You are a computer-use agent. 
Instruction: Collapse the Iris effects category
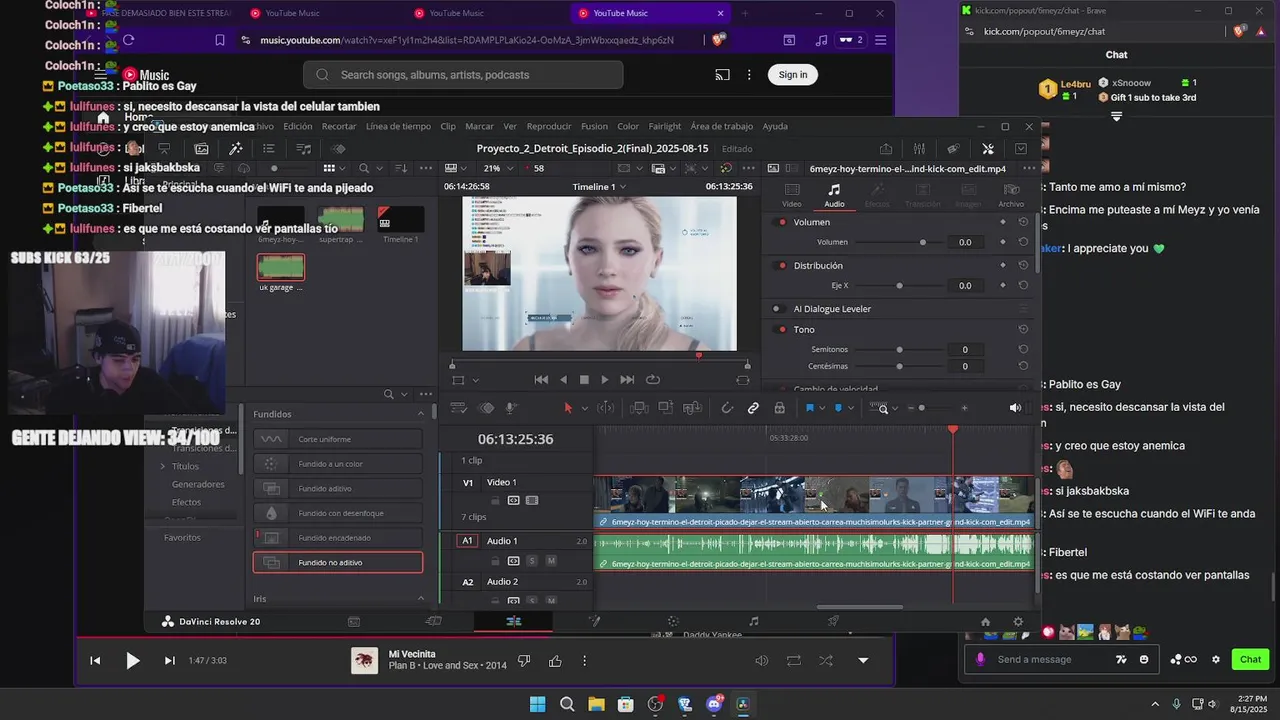421,599
